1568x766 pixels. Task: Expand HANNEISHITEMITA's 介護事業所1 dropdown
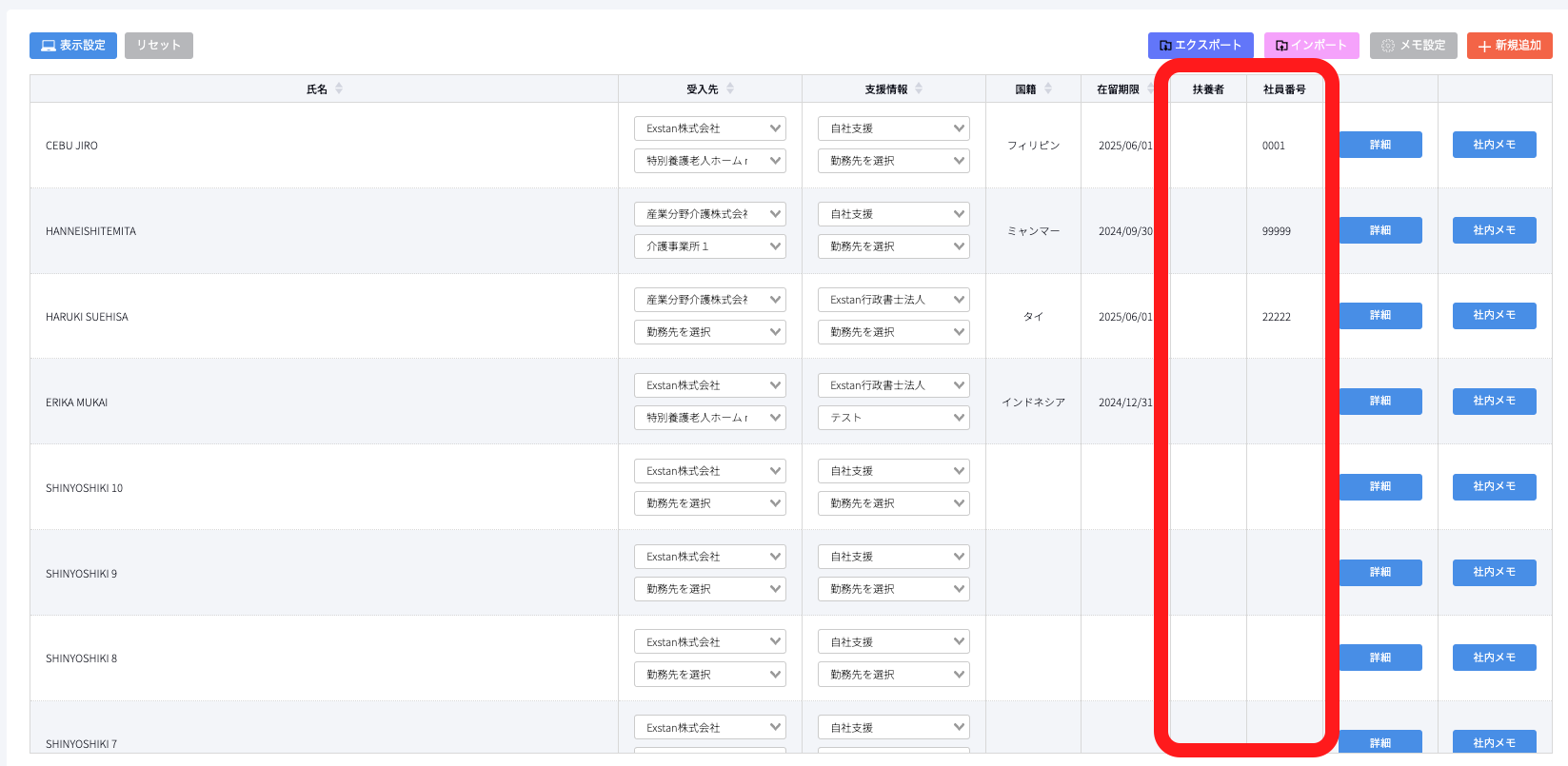pos(709,246)
